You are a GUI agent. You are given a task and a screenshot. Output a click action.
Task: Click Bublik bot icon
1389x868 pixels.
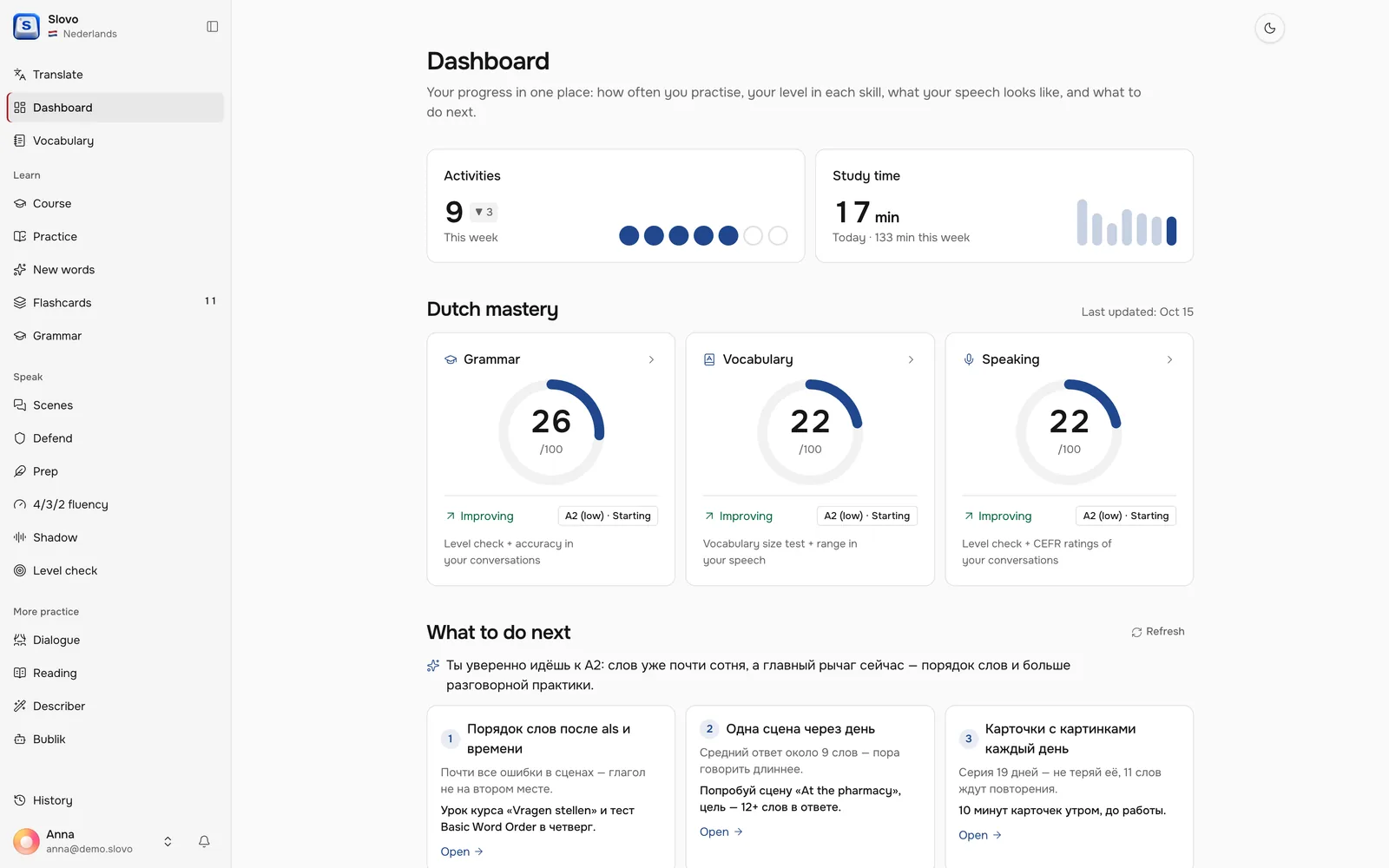(x=20, y=739)
